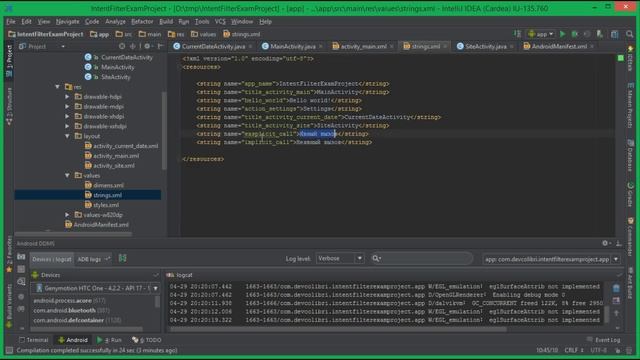Hide the Android DDMS panel
Viewport: 640px width, 360px height.
click(619, 243)
